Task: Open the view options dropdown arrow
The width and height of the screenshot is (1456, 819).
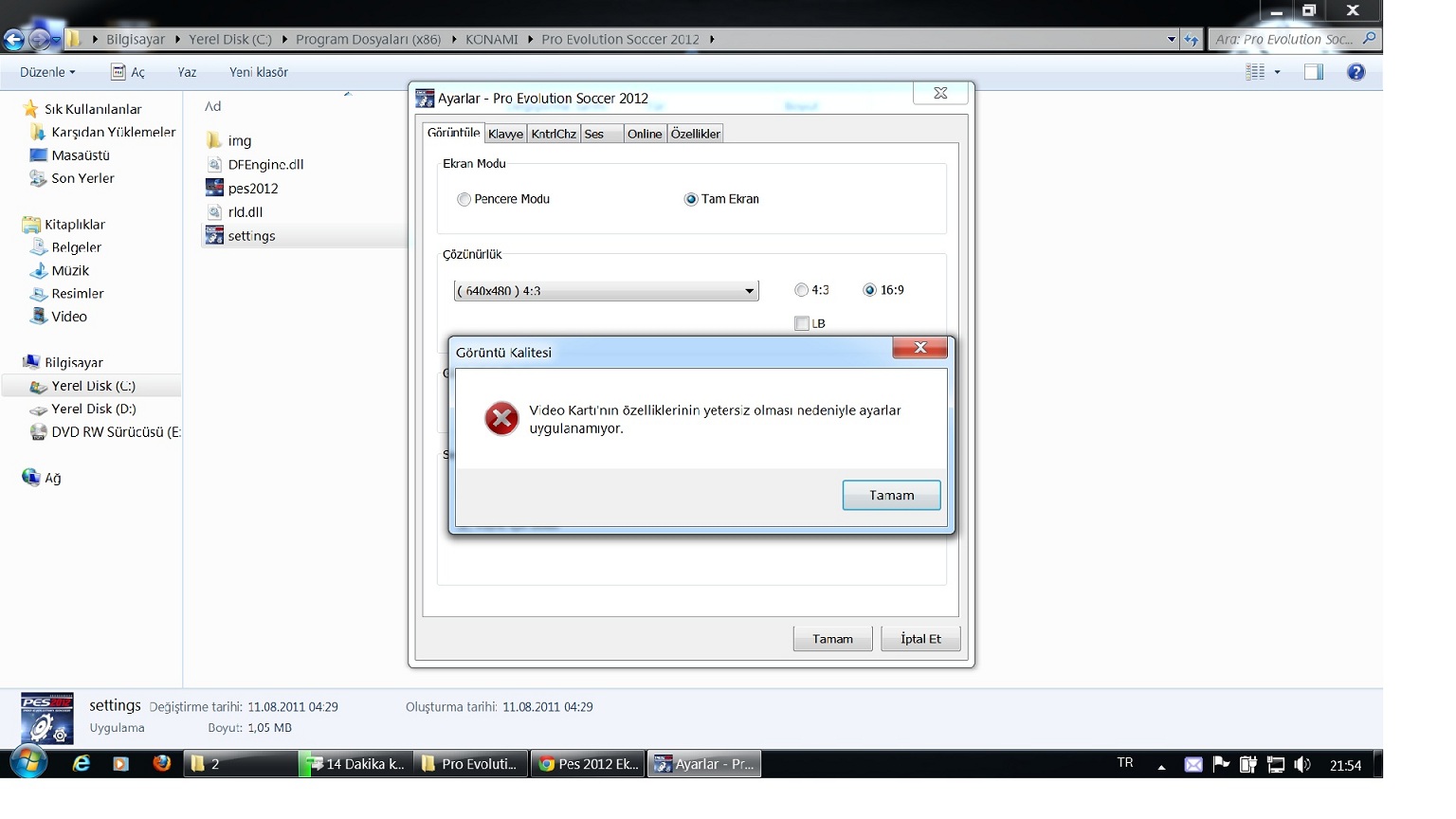Action: [x=1277, y=72]
